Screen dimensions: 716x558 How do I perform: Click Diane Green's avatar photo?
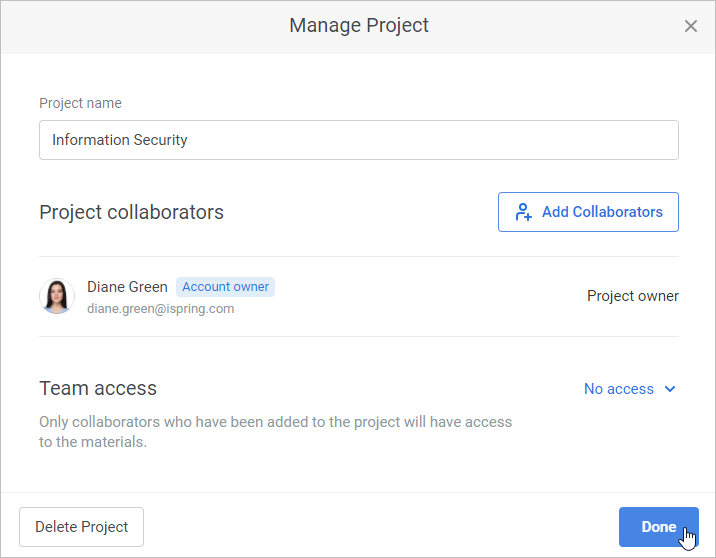click(57, 296)
